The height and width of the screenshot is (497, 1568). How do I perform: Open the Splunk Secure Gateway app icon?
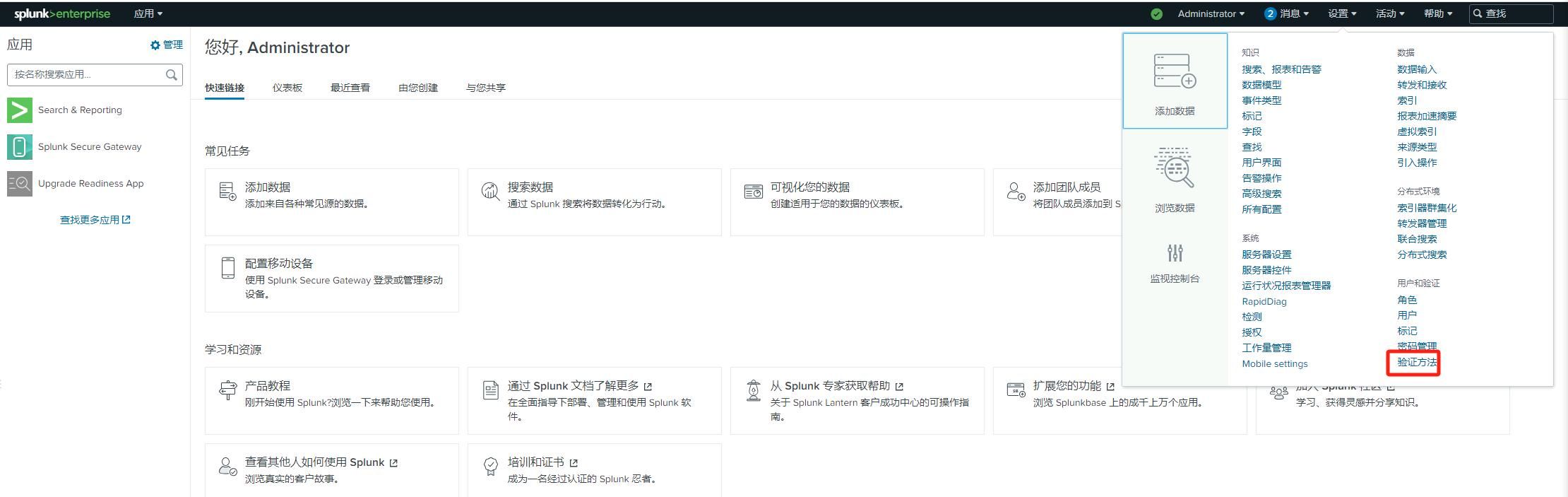tap(20, 146)
